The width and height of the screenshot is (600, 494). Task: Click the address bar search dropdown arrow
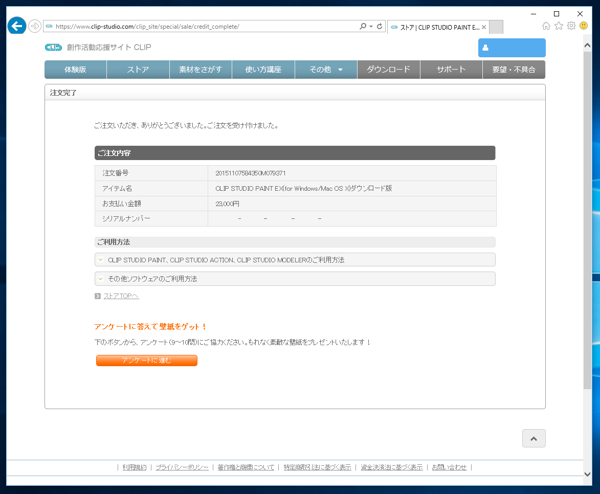[371, 26]
